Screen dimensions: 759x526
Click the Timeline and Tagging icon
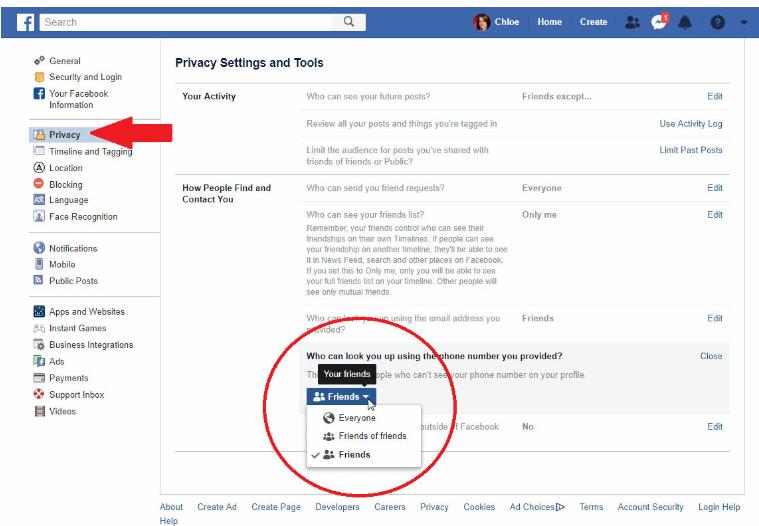point(39,151)
